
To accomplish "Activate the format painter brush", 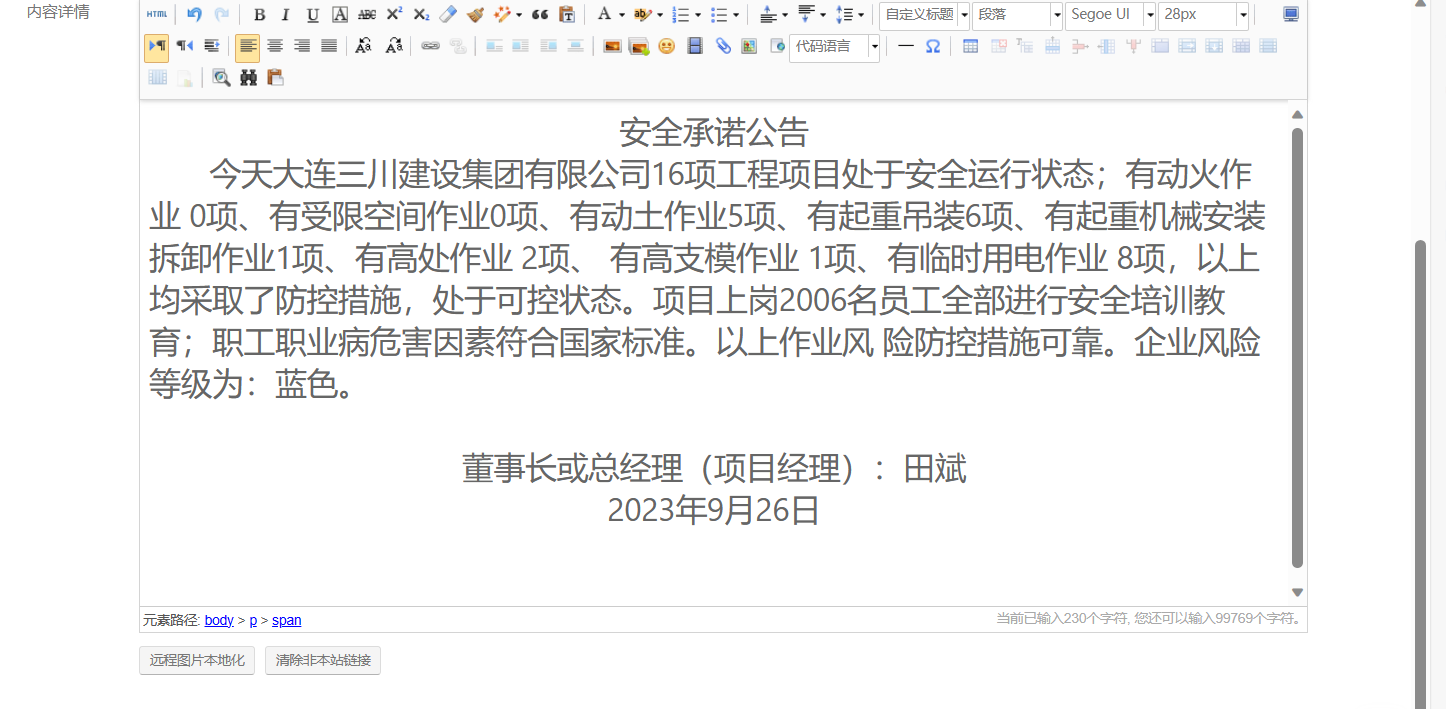I will pos(475,15).
